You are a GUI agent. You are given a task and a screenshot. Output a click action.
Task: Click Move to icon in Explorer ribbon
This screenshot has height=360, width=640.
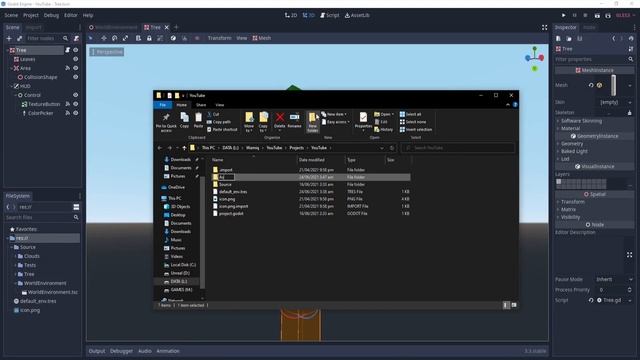tap(249, 122)
